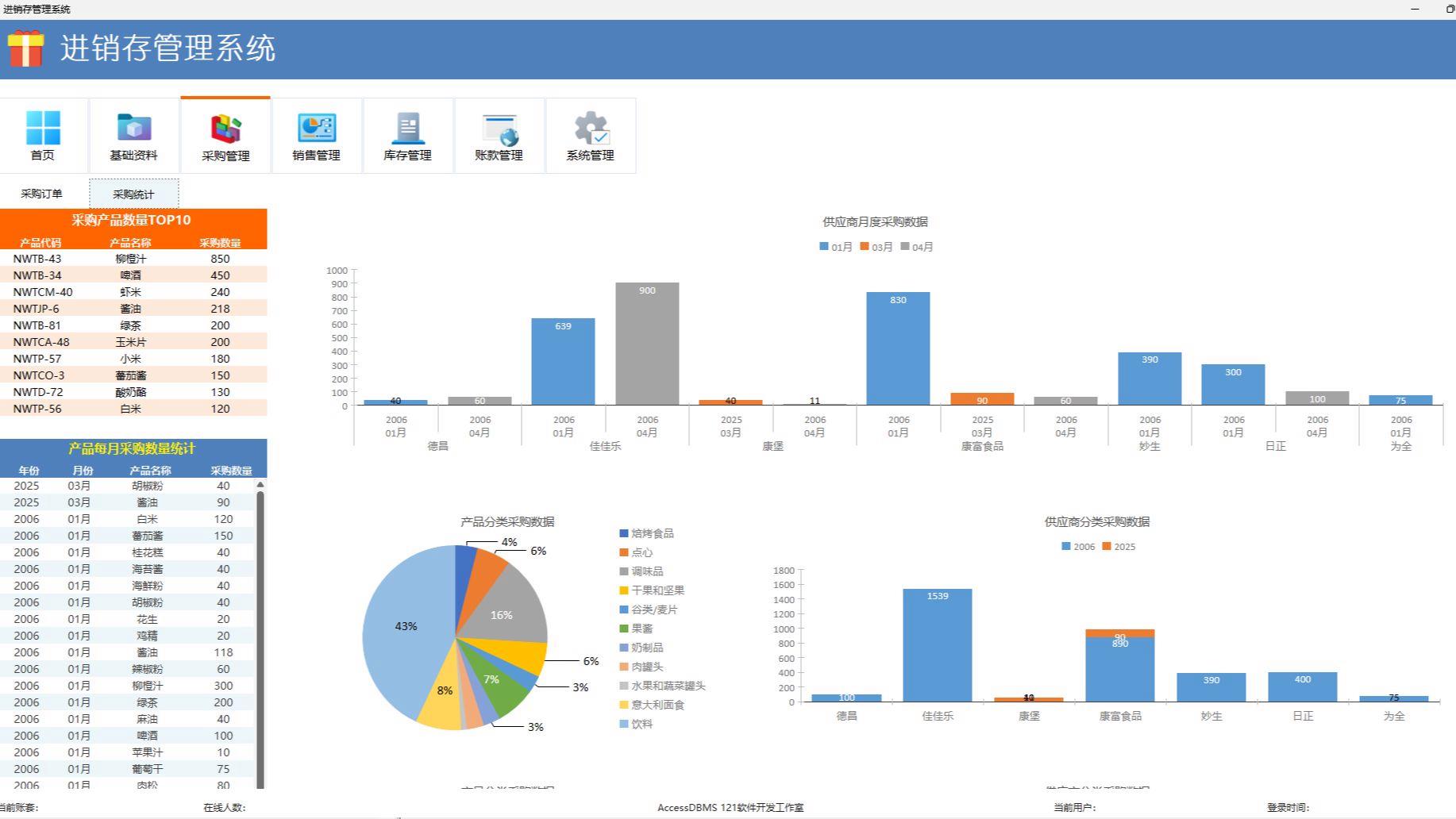Open the 账款管理 icon
This screenshot has width=1456, height=819.
pos(499,136)
